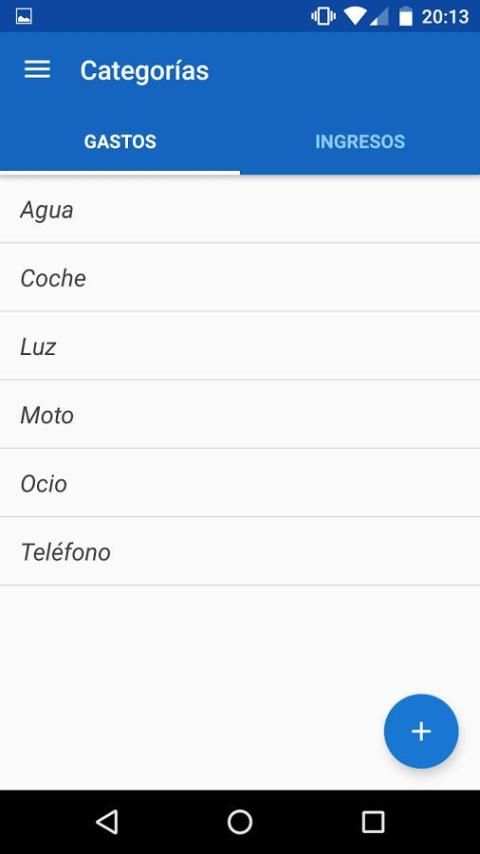
Task: Select the GASTOS tab
Action: click(120, 142)
